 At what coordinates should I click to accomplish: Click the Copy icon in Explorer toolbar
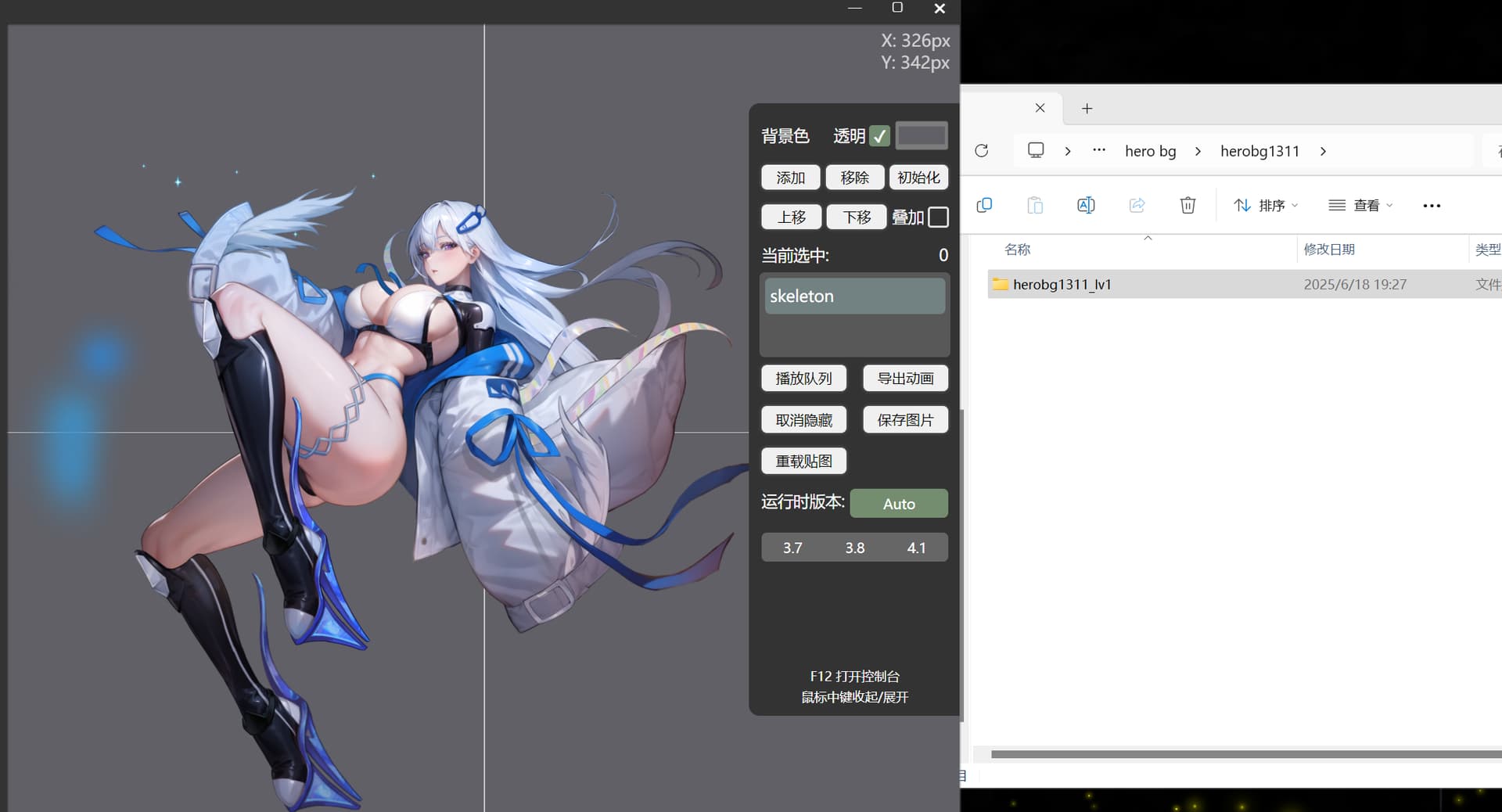[984, 205]
